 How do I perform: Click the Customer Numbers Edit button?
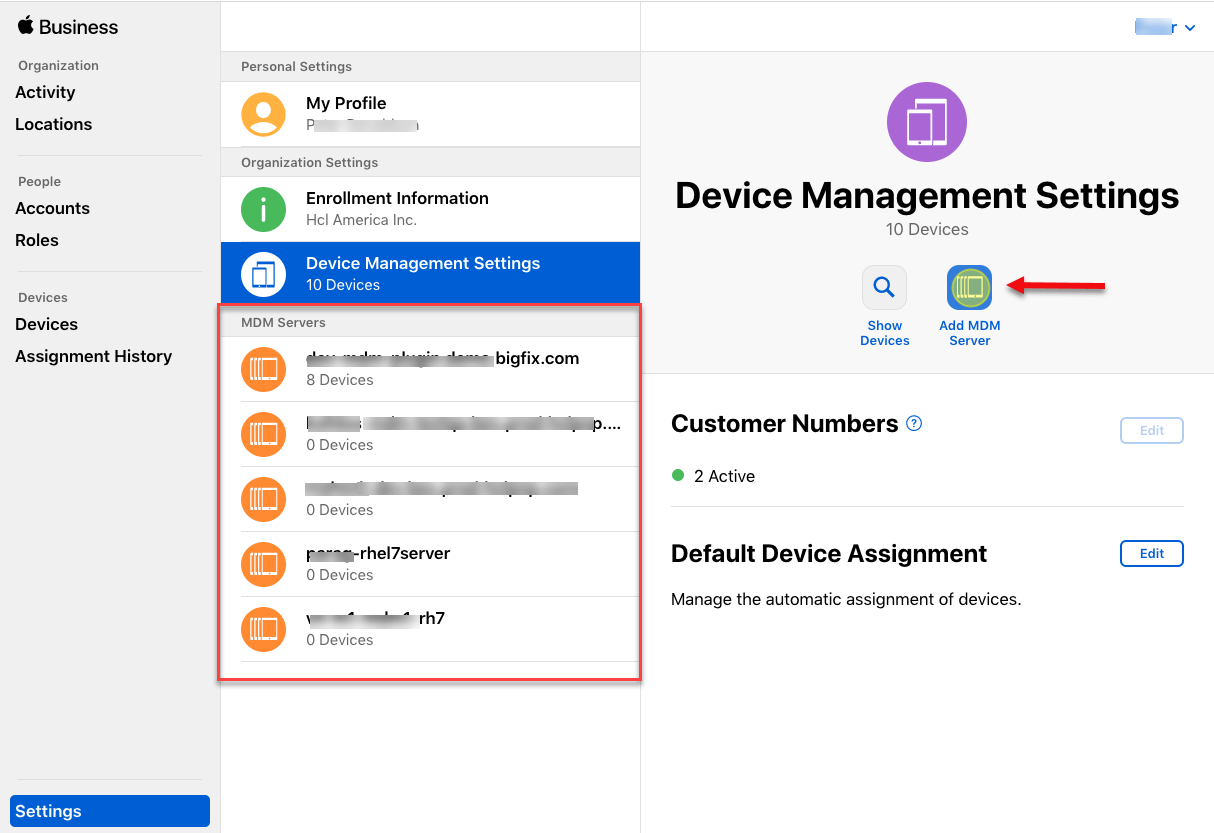point(1151,431)
